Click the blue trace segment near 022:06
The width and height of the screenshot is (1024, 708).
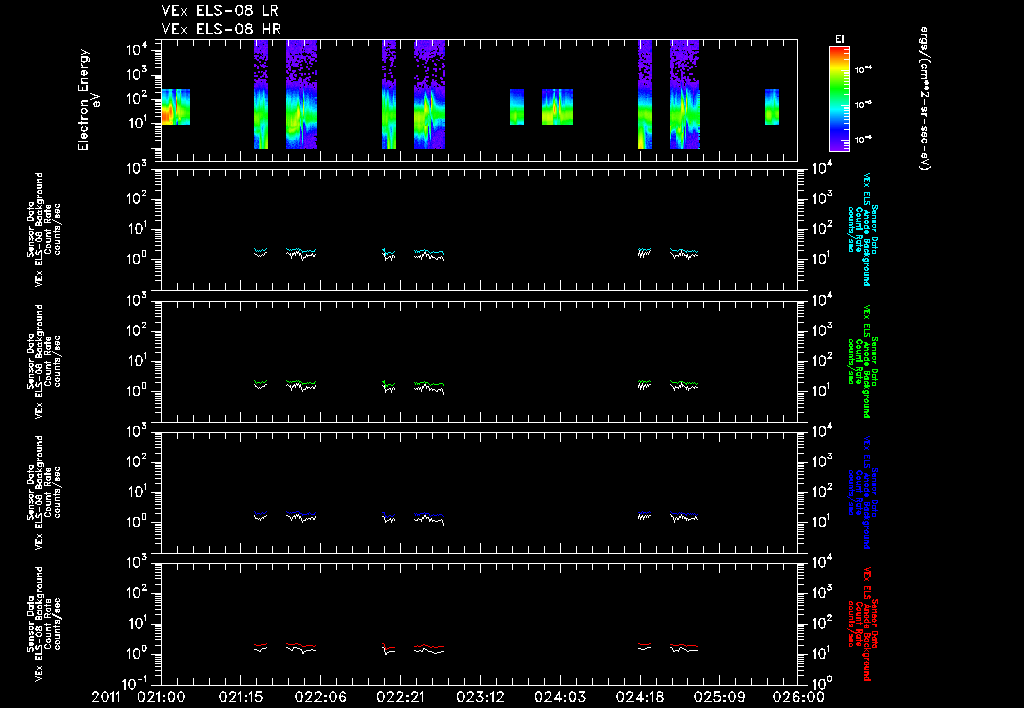point(301,513)
